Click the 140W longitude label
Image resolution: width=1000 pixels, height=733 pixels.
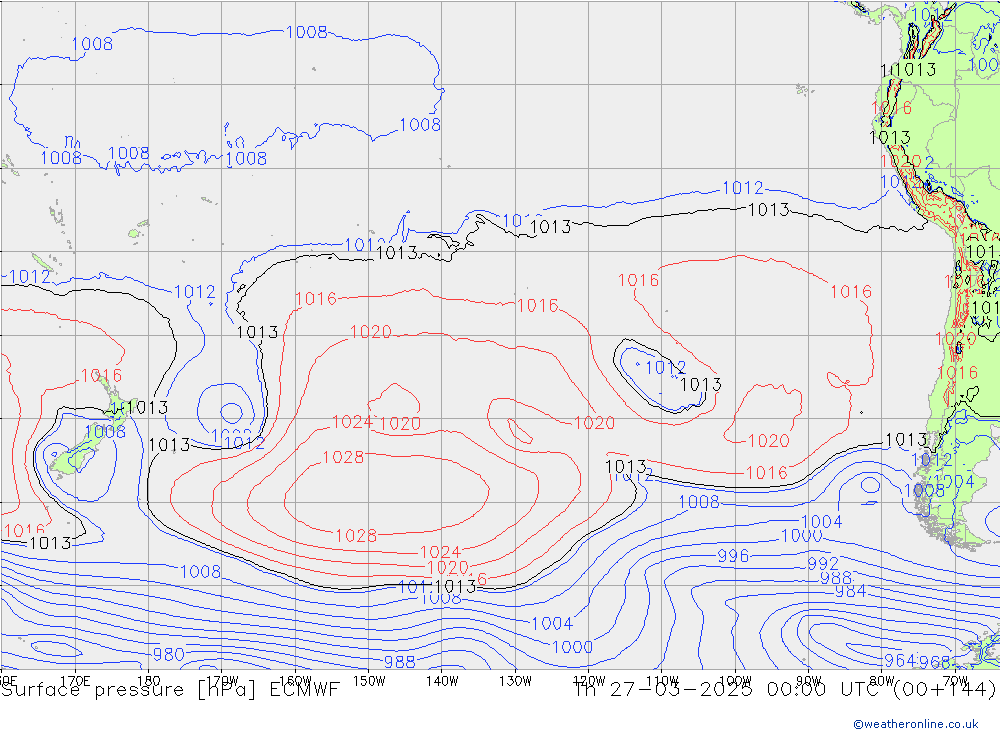(442, 681)
